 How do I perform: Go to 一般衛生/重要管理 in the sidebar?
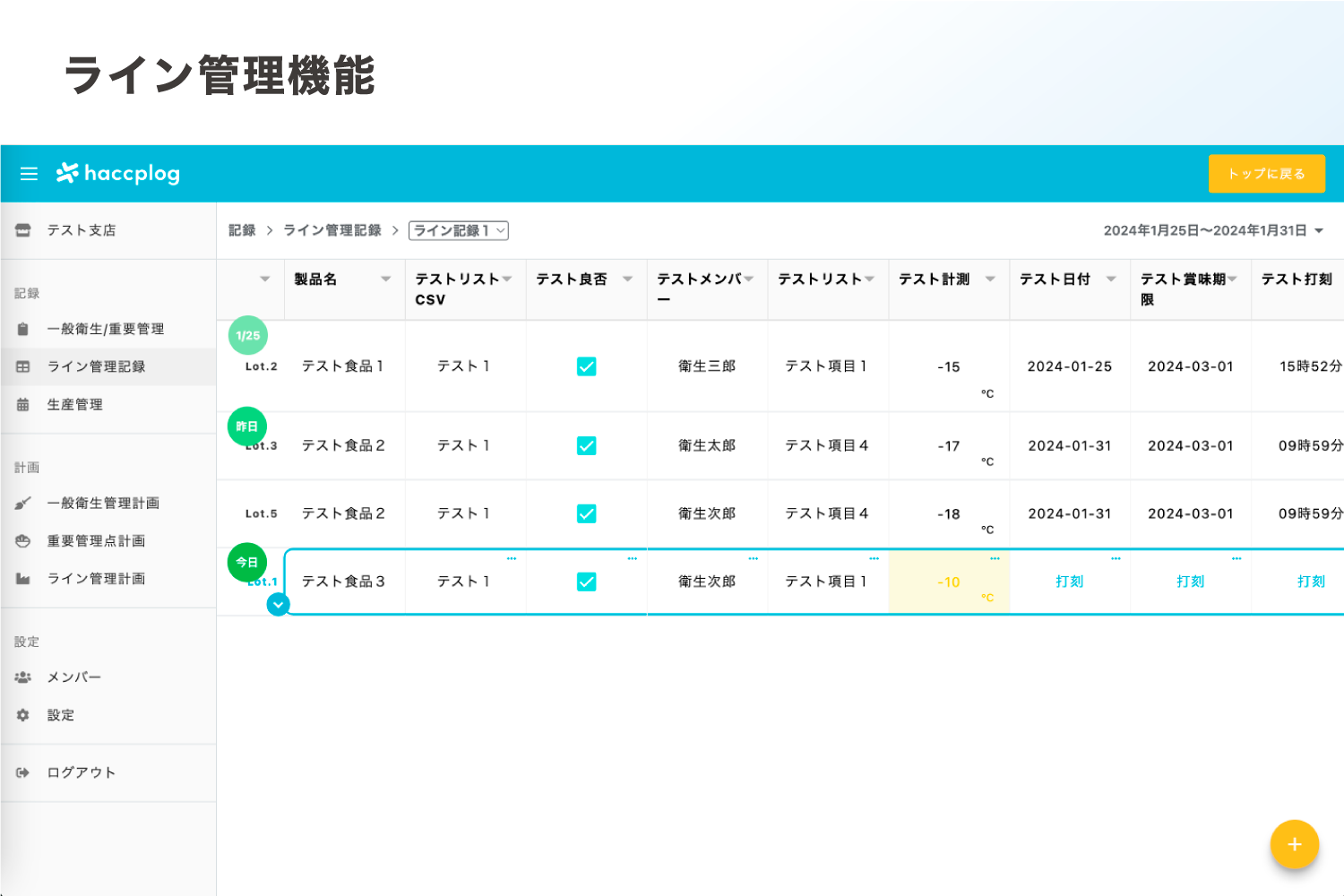[108, 329]
